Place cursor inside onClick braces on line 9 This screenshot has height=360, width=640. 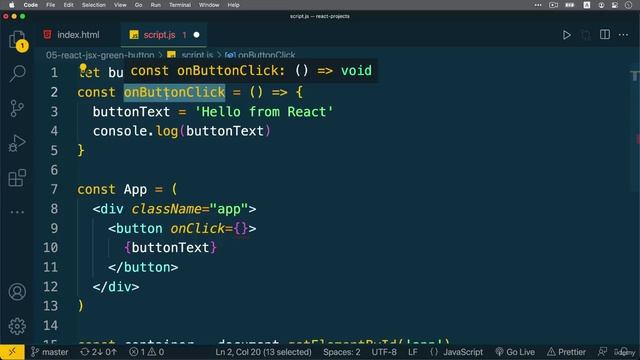[x=241, y=229]
